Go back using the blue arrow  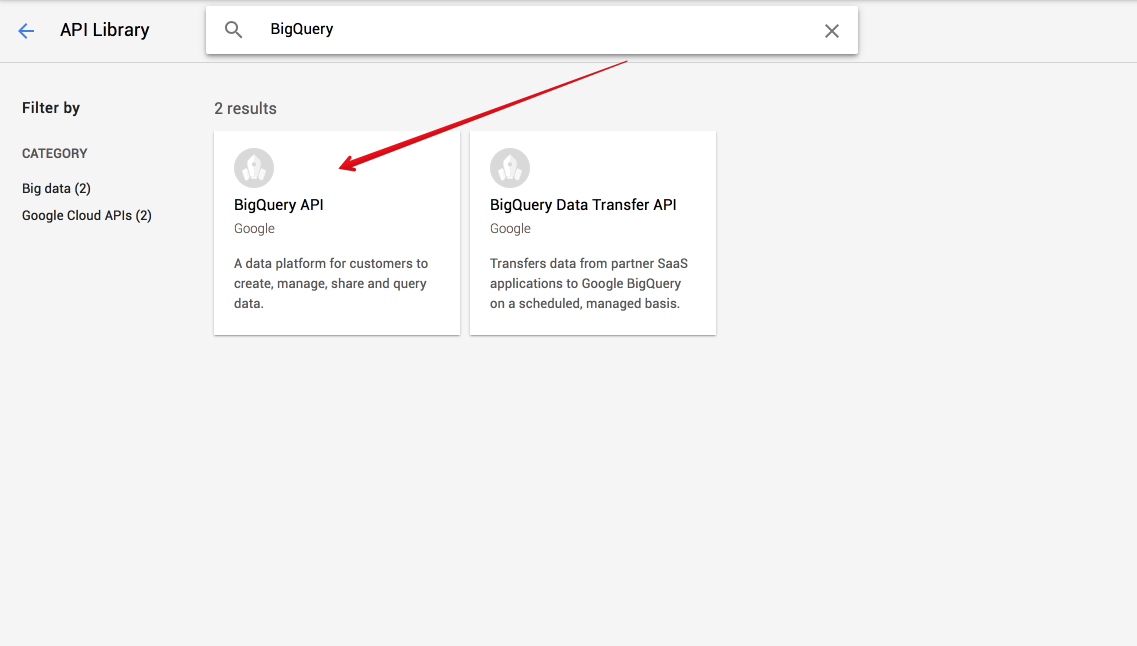(26, 30)
